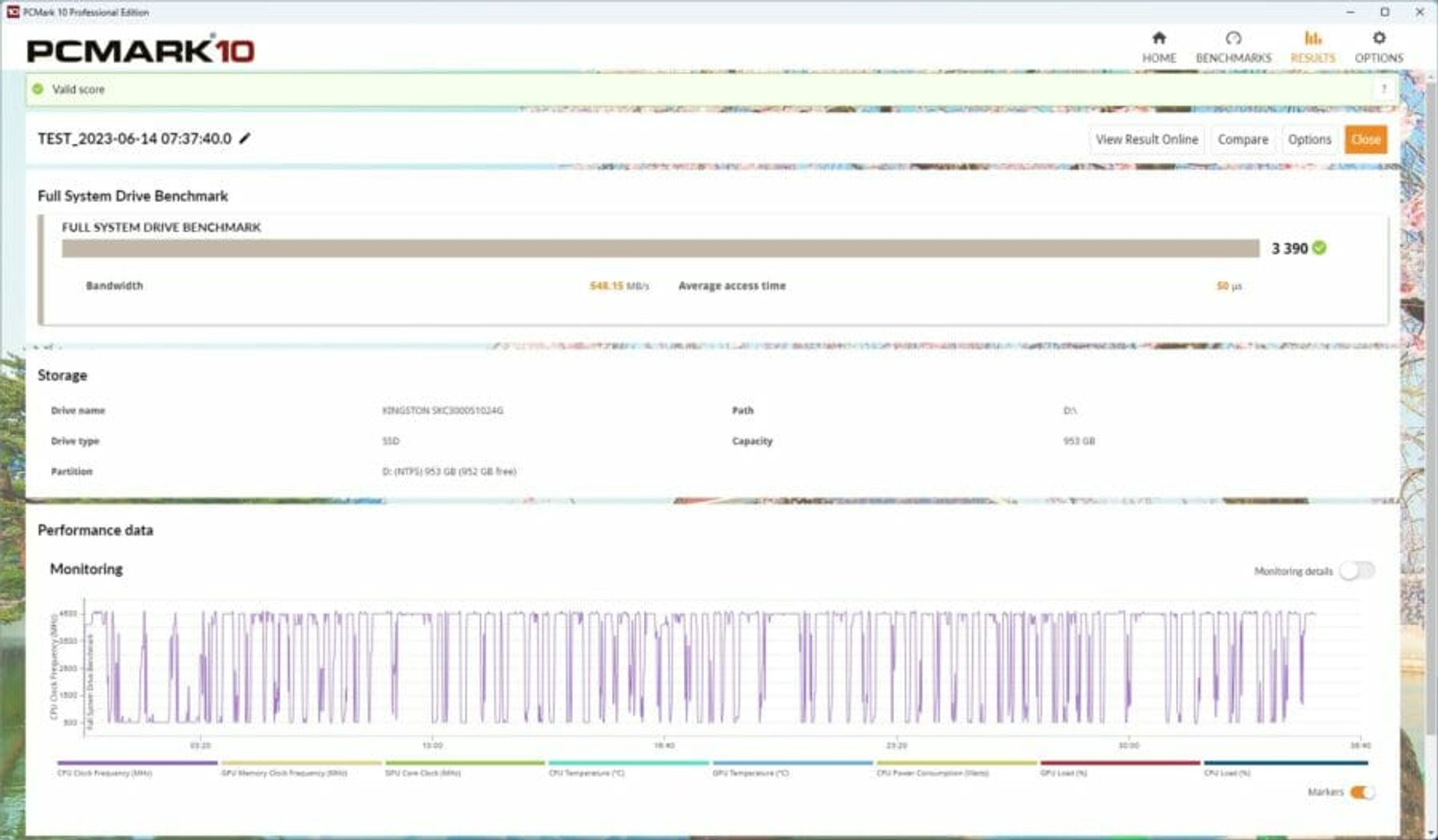
Task: Click the Compare button
Action: pyautogui.click(x=1243, y=139)
